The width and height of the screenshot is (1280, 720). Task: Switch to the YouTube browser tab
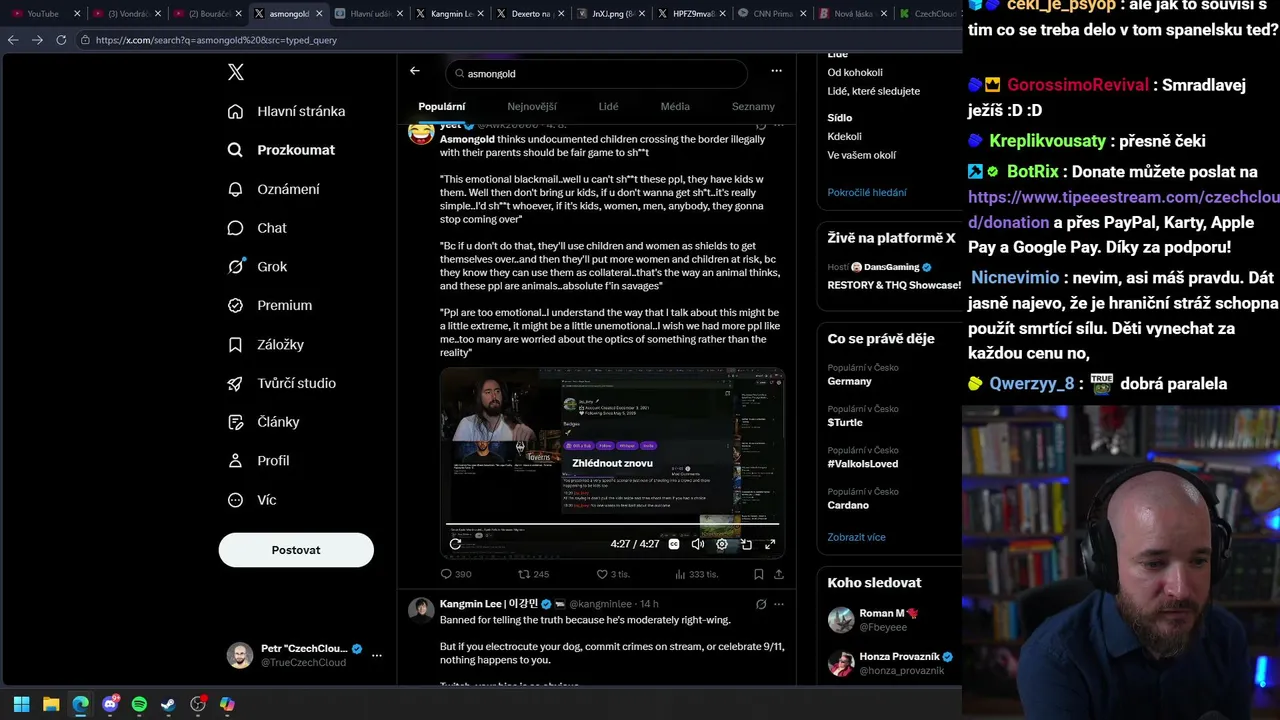pyautogui.click(x=44, y=14)
